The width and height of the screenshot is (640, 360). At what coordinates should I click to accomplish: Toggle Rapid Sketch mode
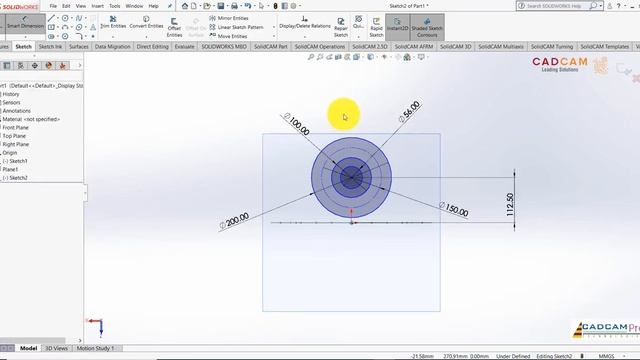tap(376, 27)
